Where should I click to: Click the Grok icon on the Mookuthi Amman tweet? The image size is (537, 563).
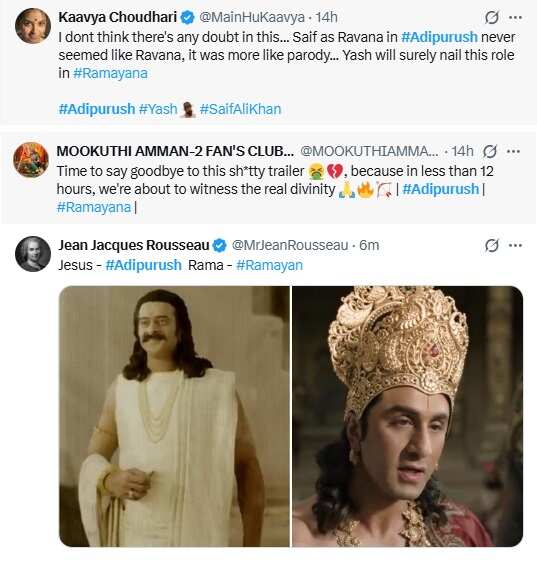click(x=490, y=151)
